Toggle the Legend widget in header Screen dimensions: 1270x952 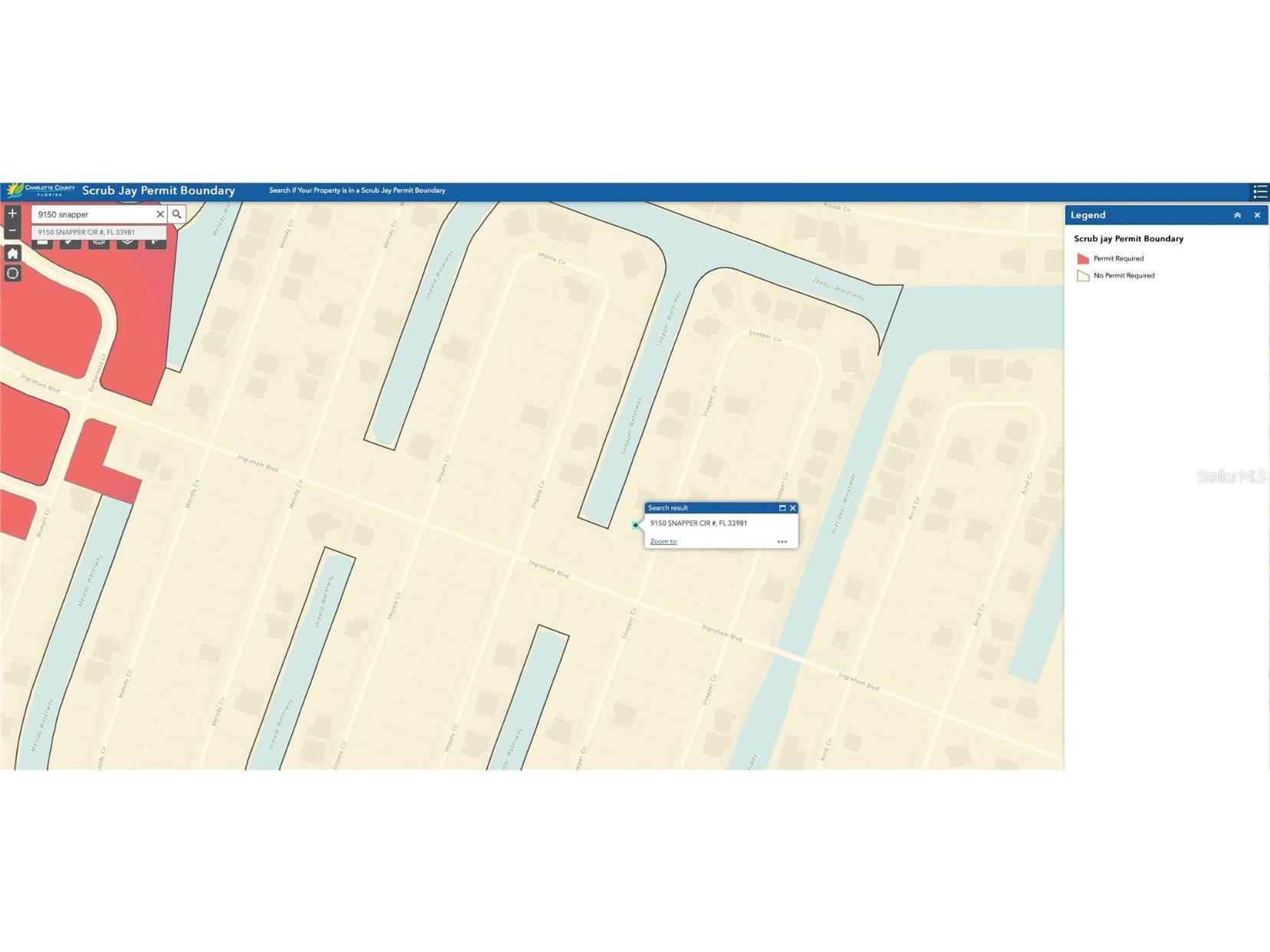click(x=1259, y=192)
